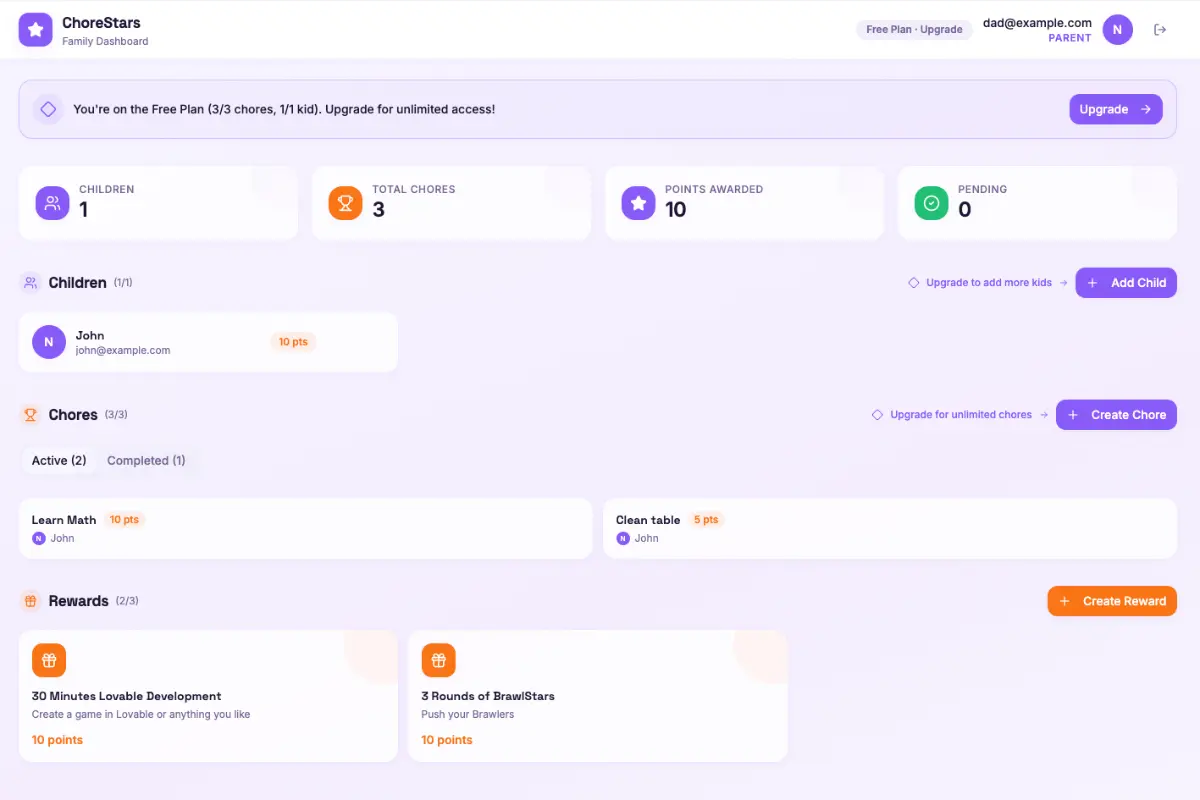1200x800 pixels.
Task: Select the Active chores tab
Action: point(58,460)
